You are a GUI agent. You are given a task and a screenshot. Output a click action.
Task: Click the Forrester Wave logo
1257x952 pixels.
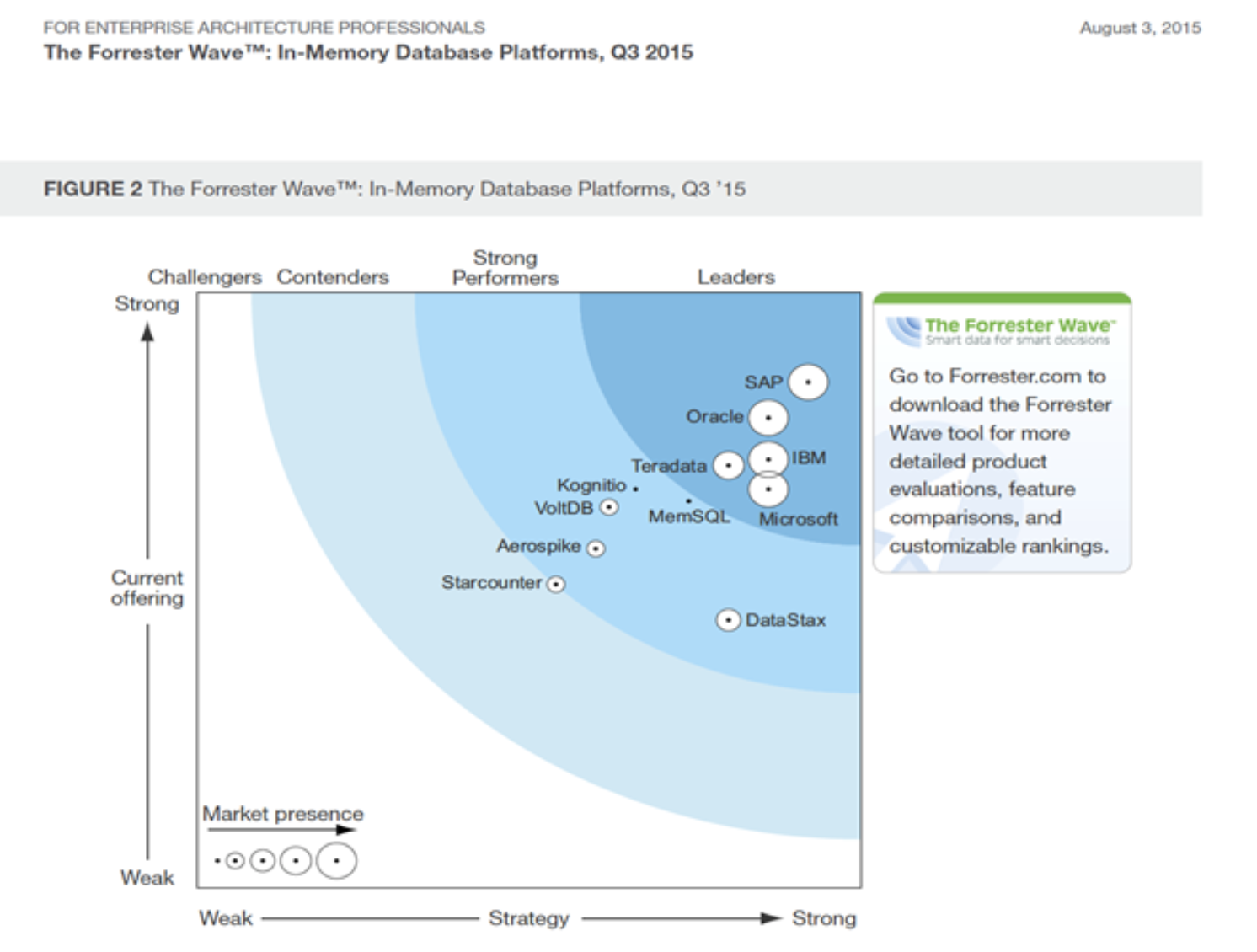coord(1001,330)
